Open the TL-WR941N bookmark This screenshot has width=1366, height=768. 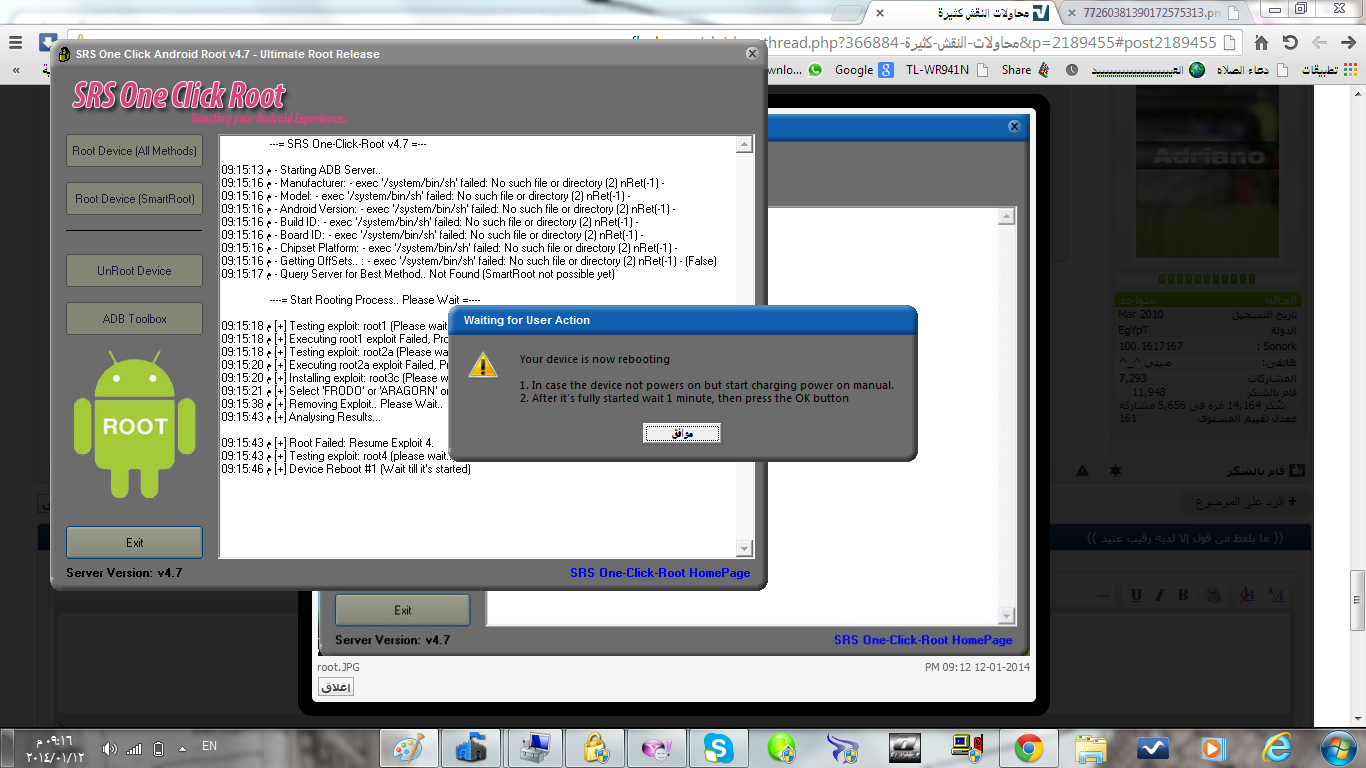[x=947, y=70]
